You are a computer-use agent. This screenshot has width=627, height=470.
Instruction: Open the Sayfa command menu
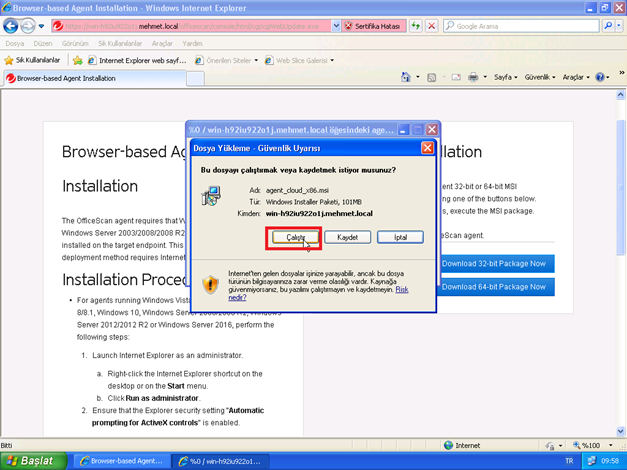tap(505, 77)
